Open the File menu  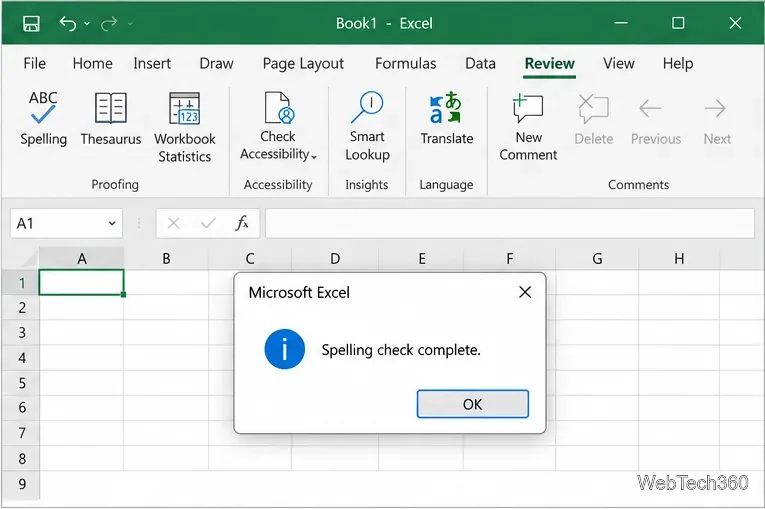pos(35,63)
